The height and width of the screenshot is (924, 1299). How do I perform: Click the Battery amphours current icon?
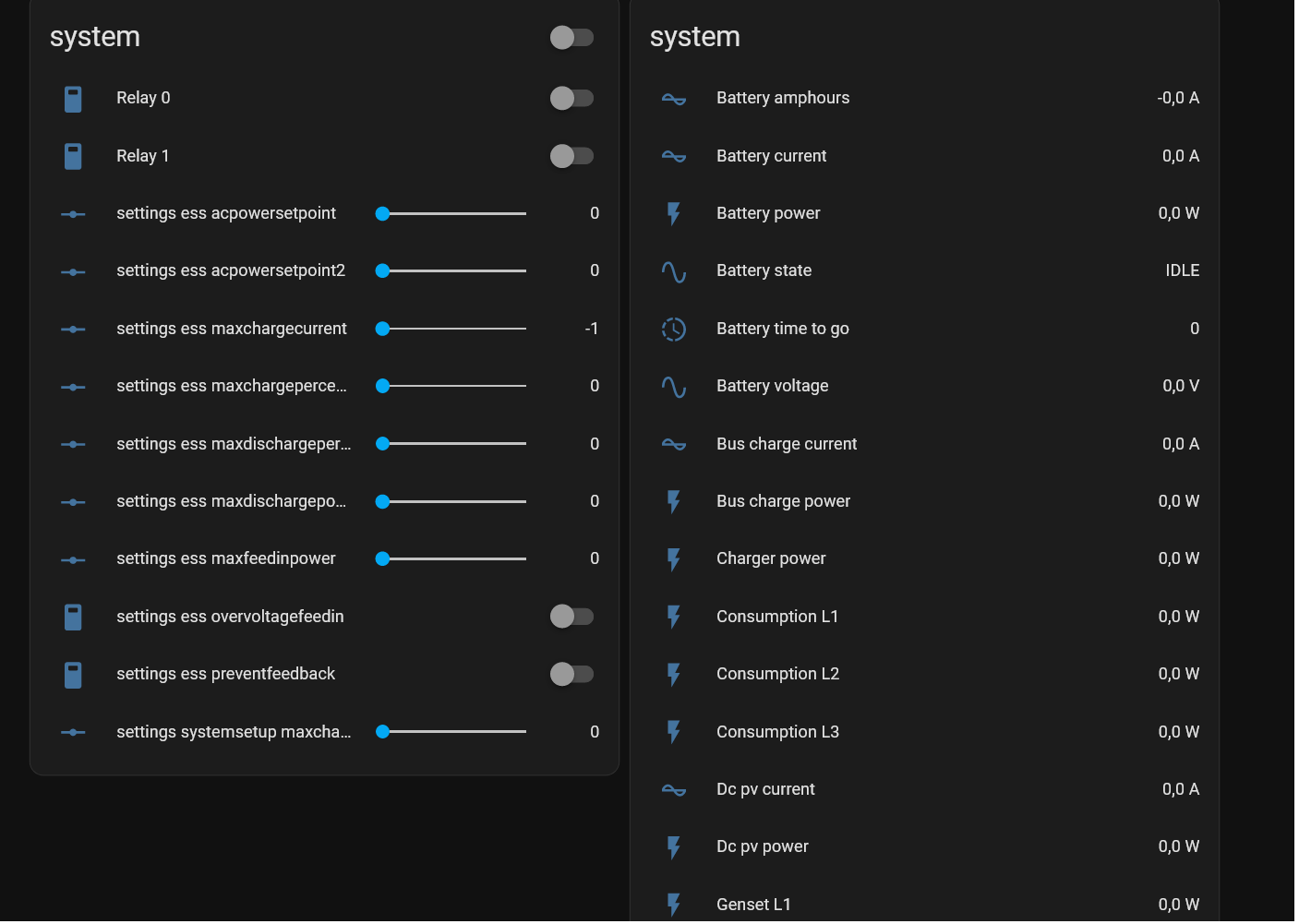click(674, 99)
